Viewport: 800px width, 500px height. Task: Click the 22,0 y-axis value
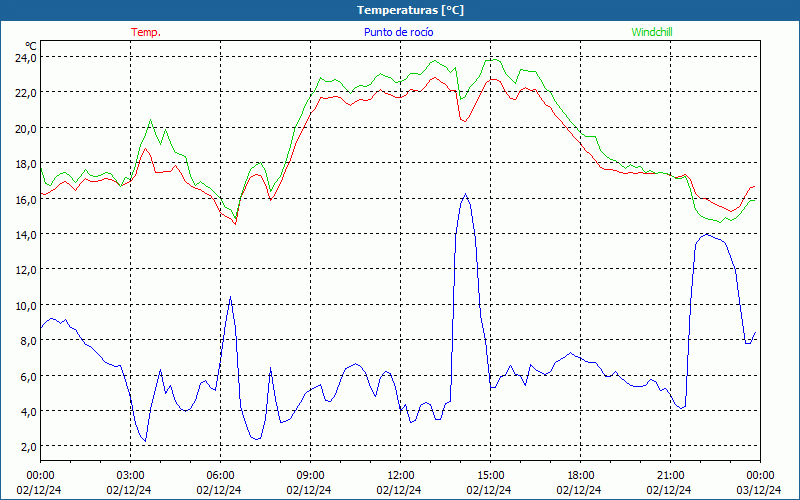(x=26, y=93)
